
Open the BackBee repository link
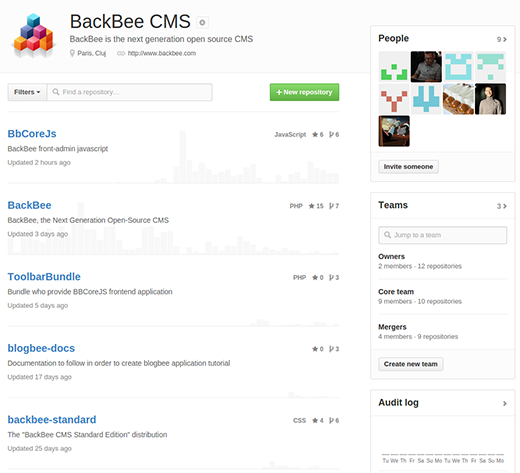point(29,205)
